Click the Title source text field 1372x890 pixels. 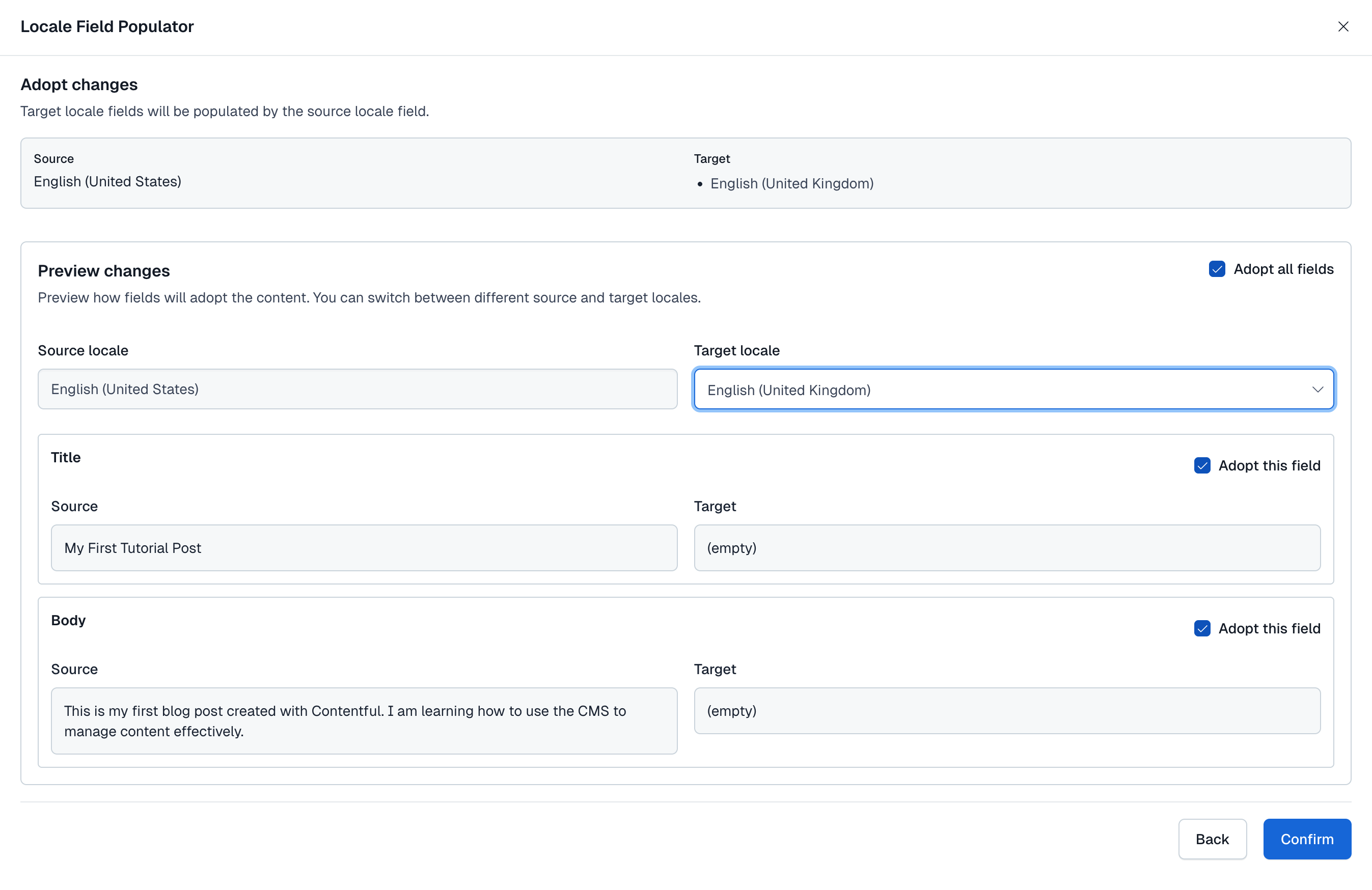coord(364,548)
